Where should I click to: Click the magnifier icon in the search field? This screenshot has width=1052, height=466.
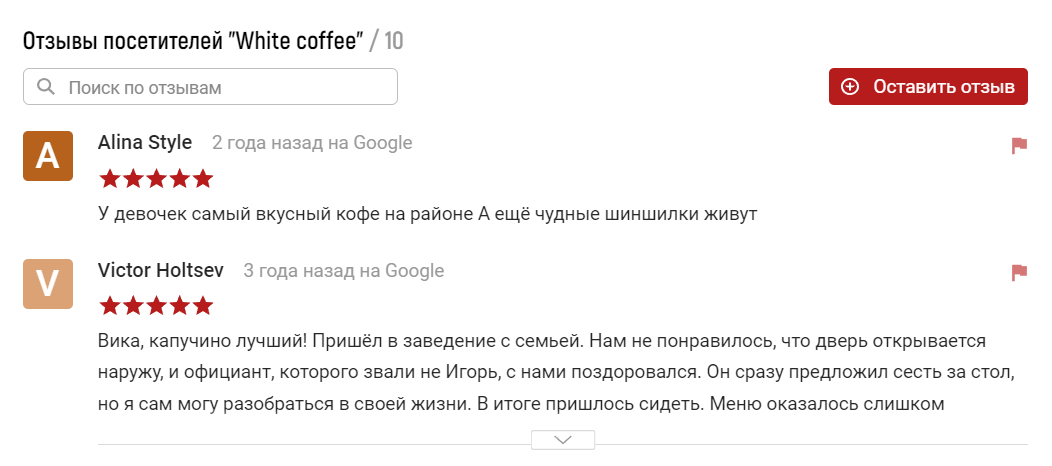pos(45,87)
